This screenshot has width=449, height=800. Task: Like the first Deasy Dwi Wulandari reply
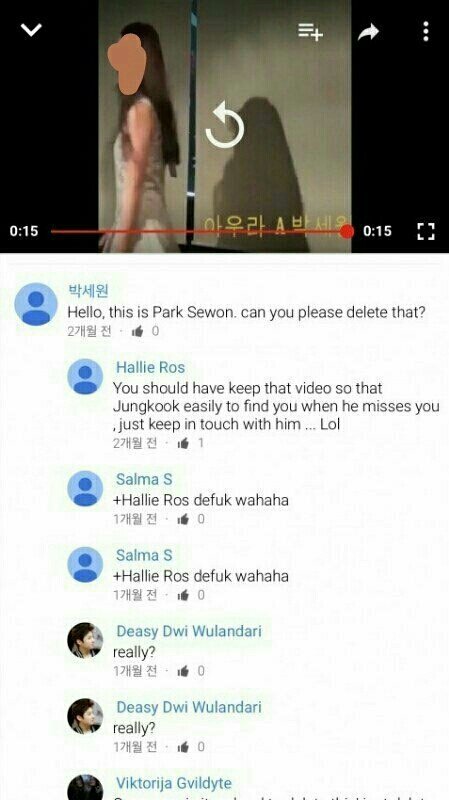[x=183, y=671]
